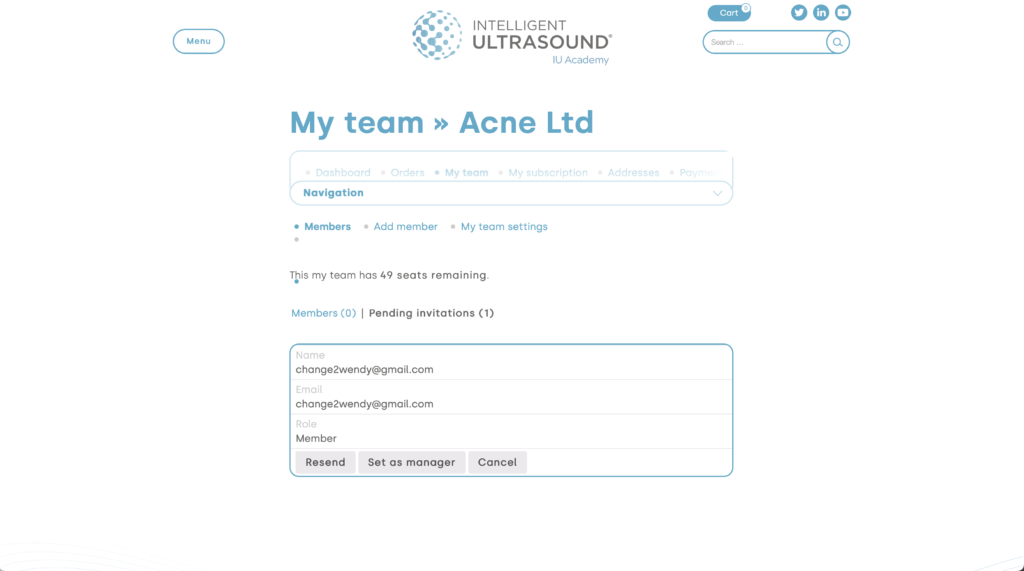The image size is (1024, 571).
Task: Click Set as manager button
Action: [411, 462]
